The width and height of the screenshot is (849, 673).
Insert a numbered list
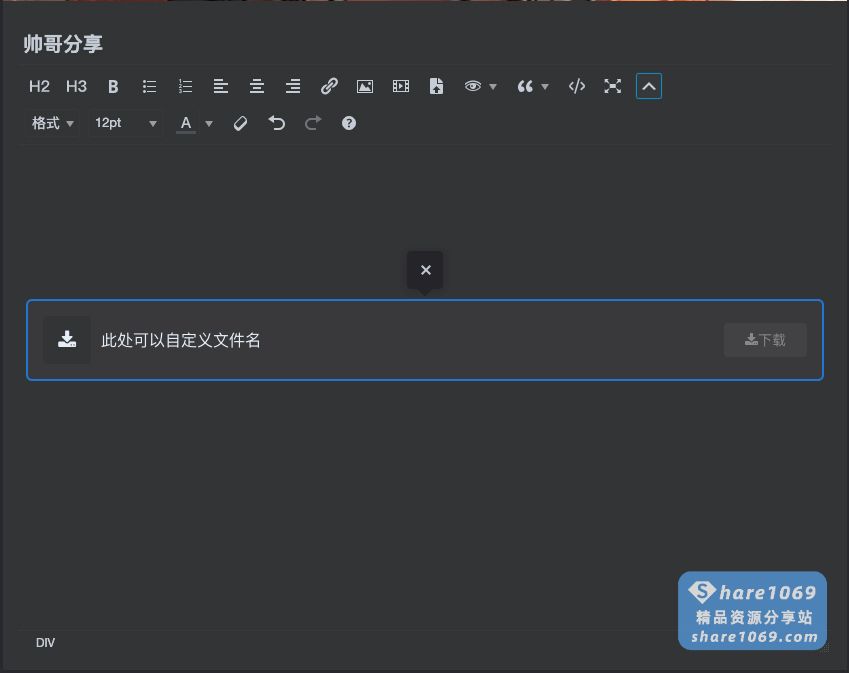point(185,86)
